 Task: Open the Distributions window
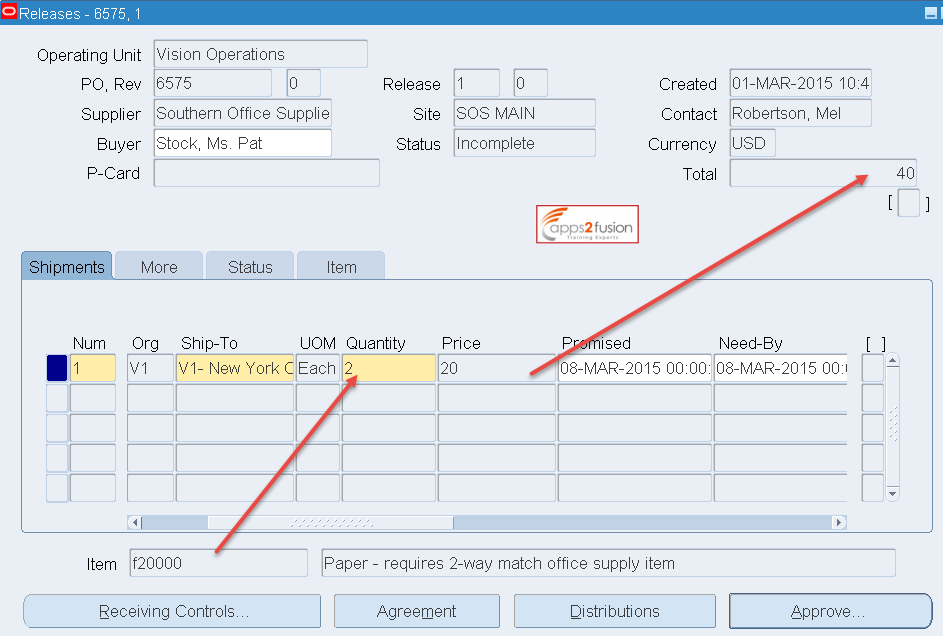(615, 611)
